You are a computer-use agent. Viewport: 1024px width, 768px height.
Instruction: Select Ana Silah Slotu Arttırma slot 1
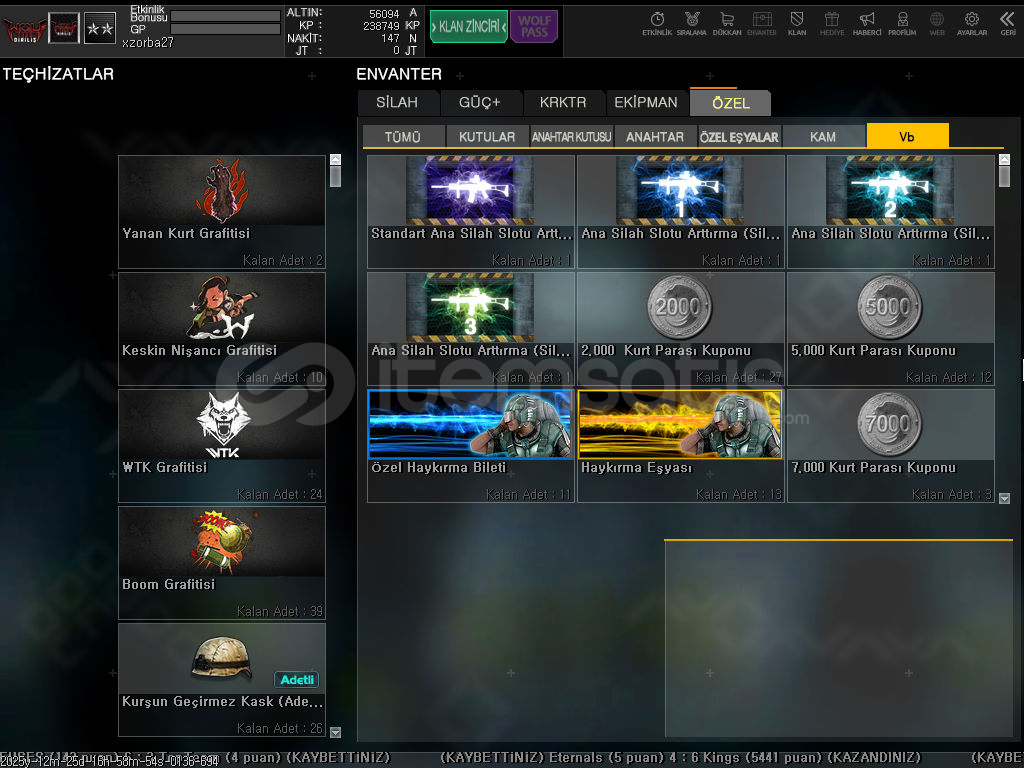(x=681, y=212)
